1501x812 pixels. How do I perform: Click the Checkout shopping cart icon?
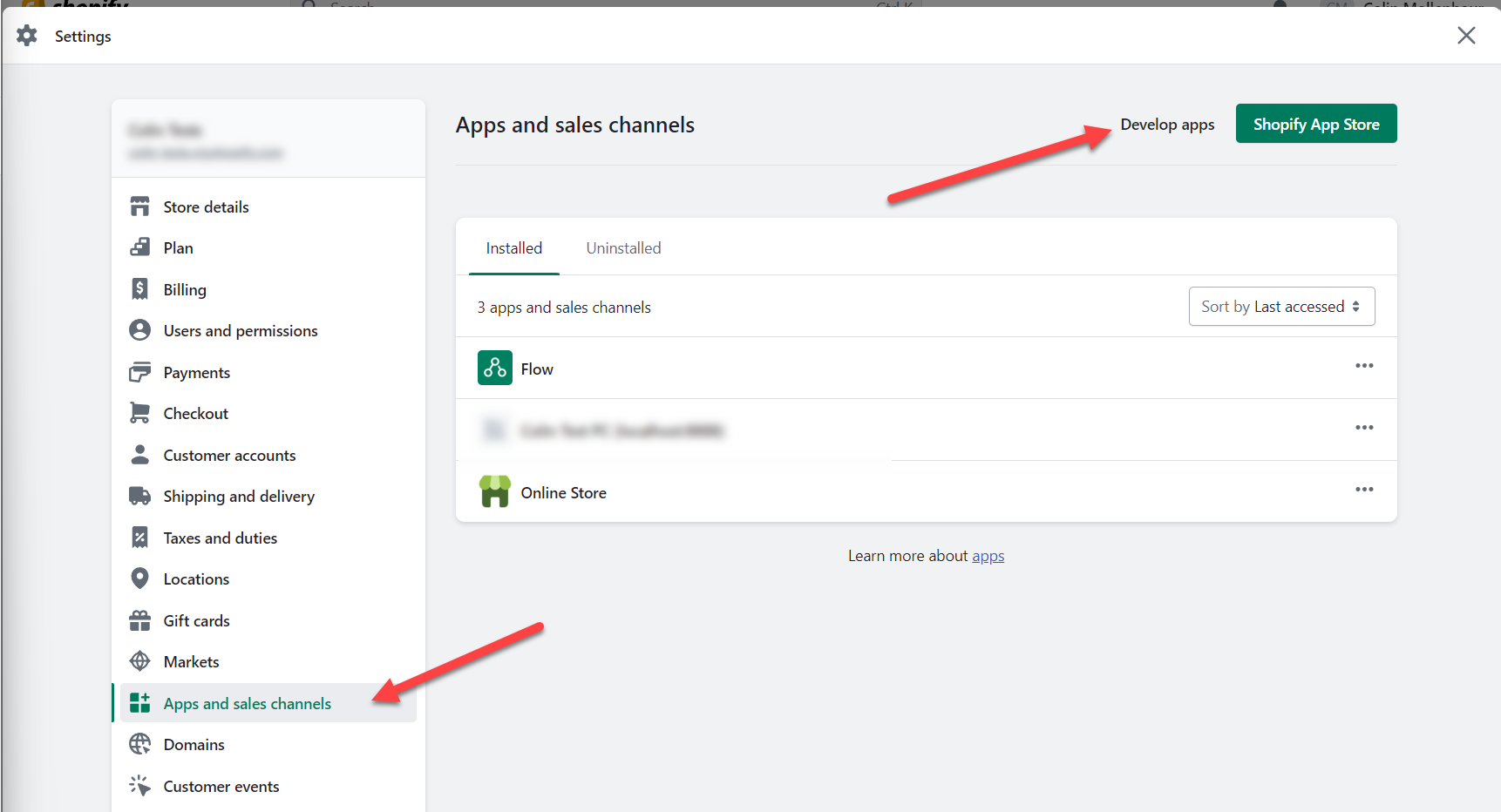[x=139, y=413]
